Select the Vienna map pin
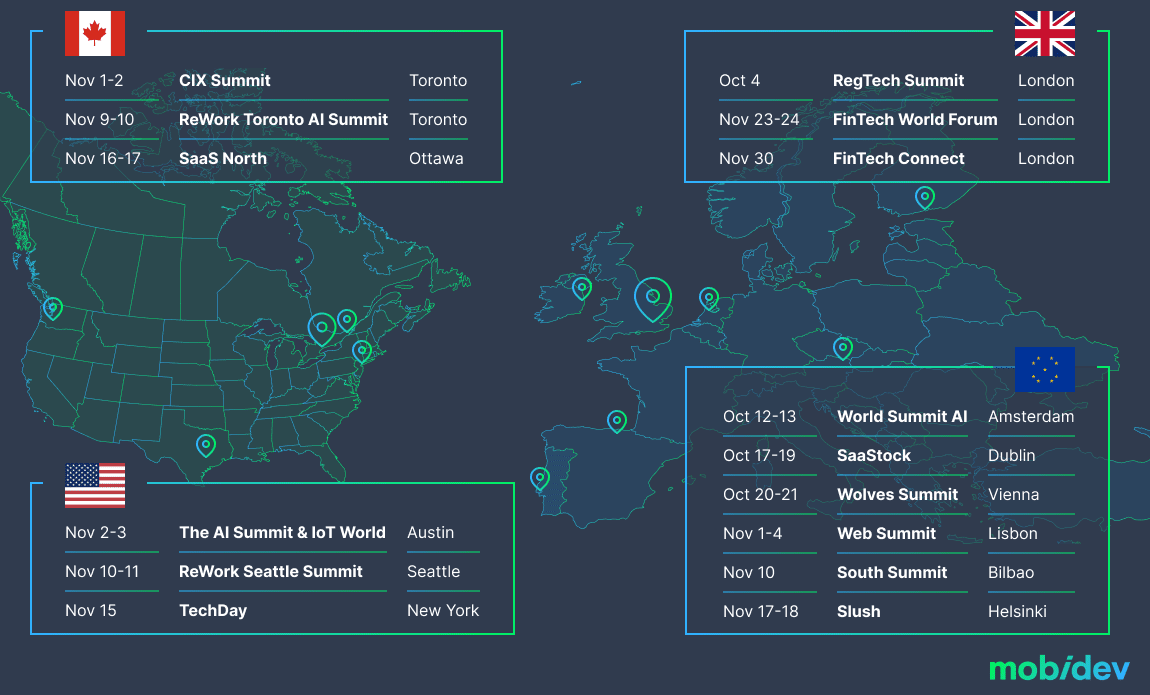Viewport: 1150px width, 695px height. (843, 348)
